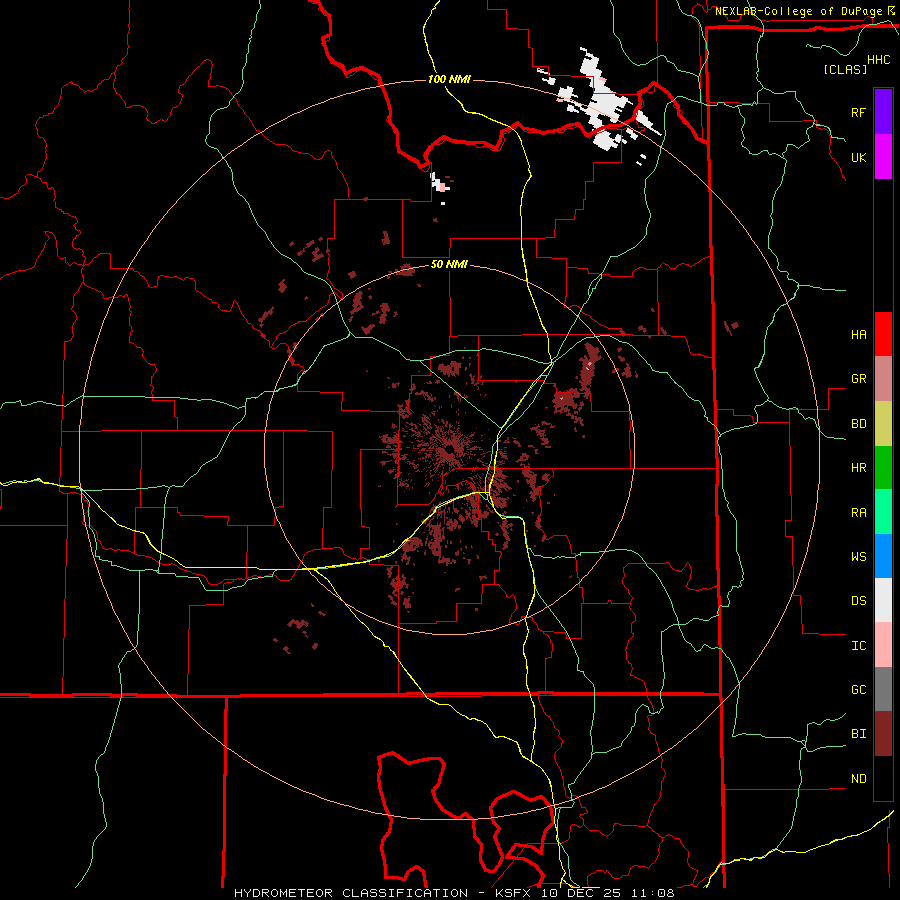Click the HA red legend swatch
The height and width of the screenshot is (900, 900).
click(883, 334)
